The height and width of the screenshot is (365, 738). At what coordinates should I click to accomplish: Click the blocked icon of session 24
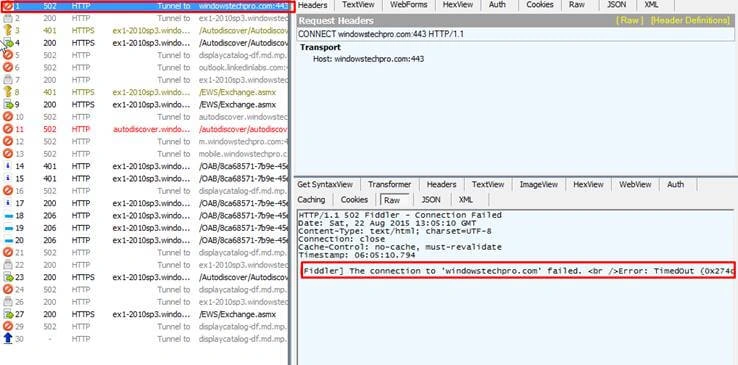tap(8, 290)
